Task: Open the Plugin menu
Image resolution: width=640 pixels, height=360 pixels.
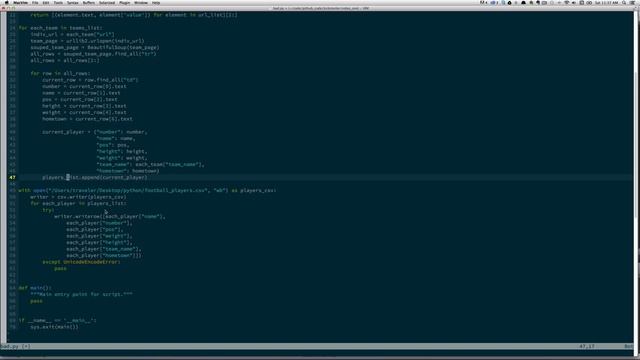Action: click(x=124, y=2)
